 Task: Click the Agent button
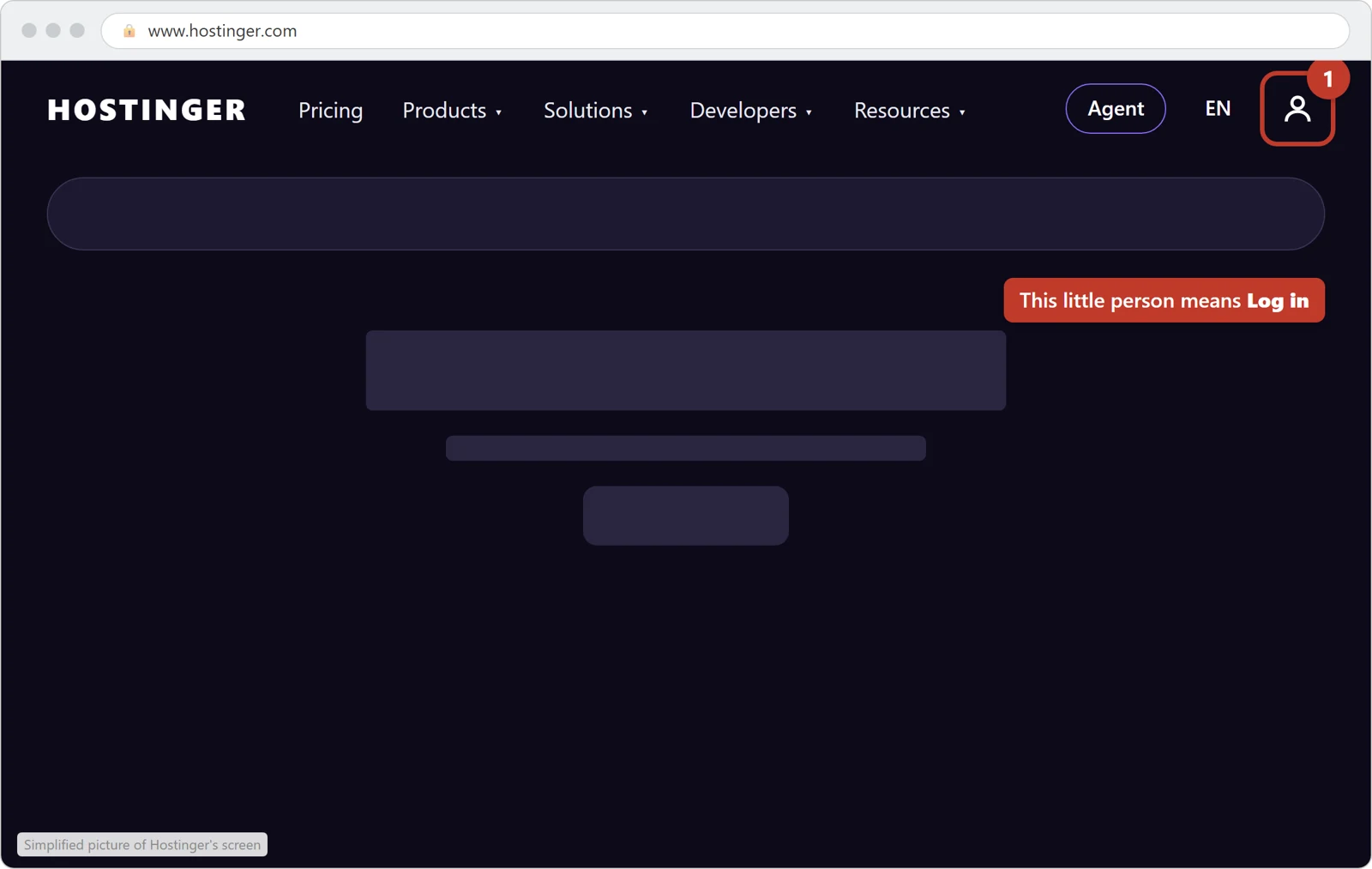coord(1115,109)
